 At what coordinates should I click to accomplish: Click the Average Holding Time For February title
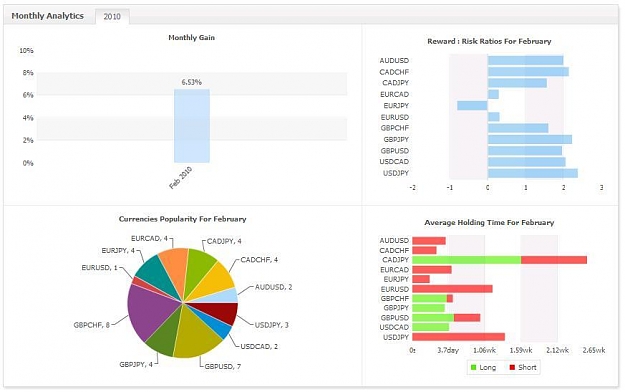tap(489, 223)
